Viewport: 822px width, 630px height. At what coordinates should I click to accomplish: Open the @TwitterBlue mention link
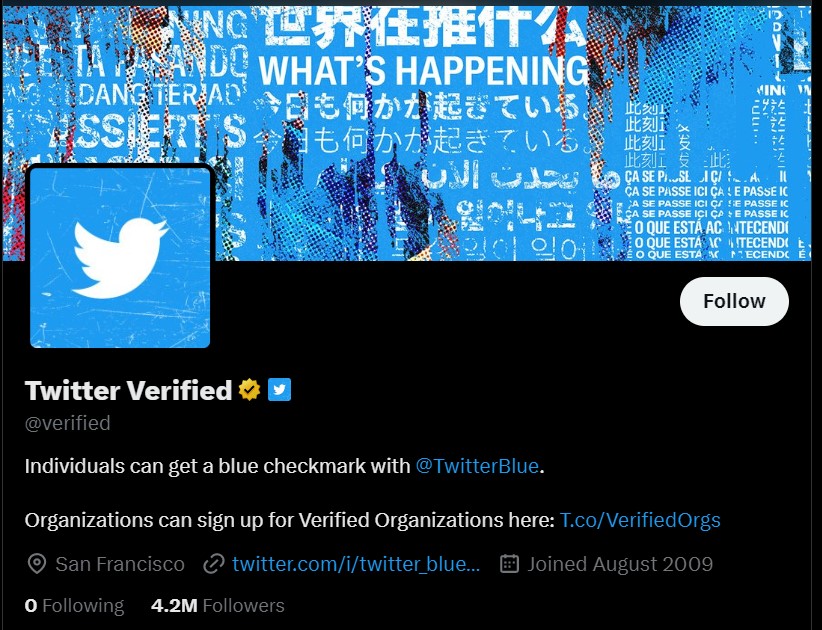pos(477,466)
